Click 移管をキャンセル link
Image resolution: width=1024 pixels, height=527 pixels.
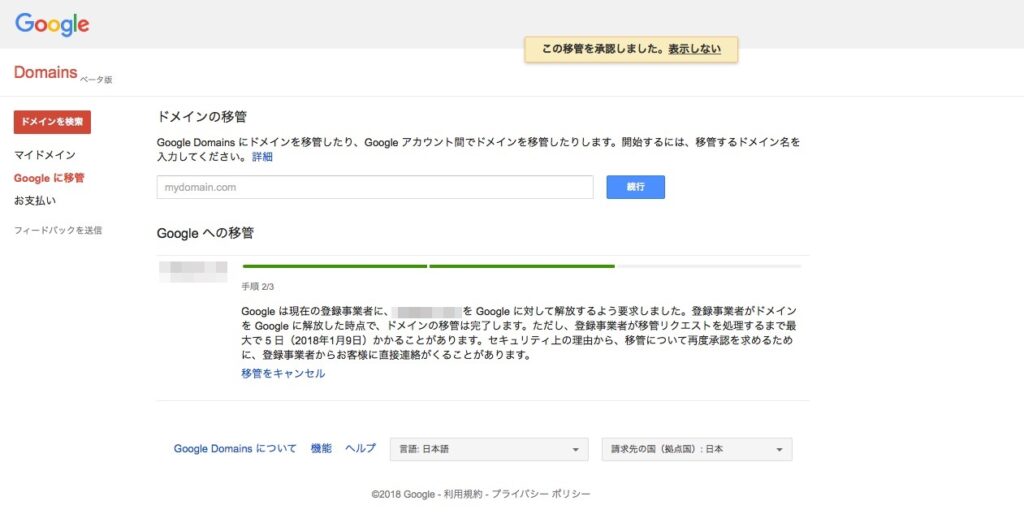pyautogui.click(x=283, y=374)
